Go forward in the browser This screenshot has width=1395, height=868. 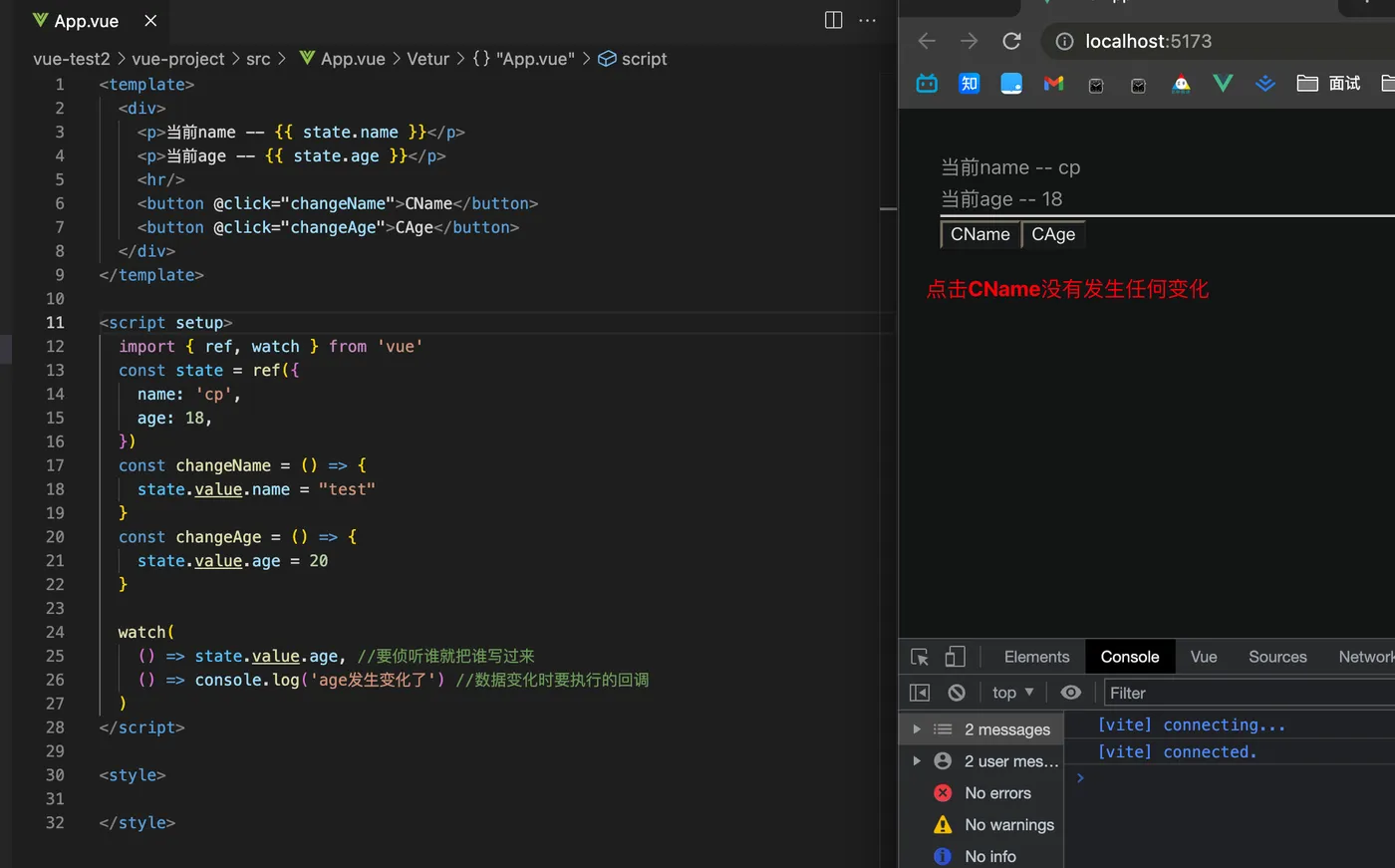(969, 41)
